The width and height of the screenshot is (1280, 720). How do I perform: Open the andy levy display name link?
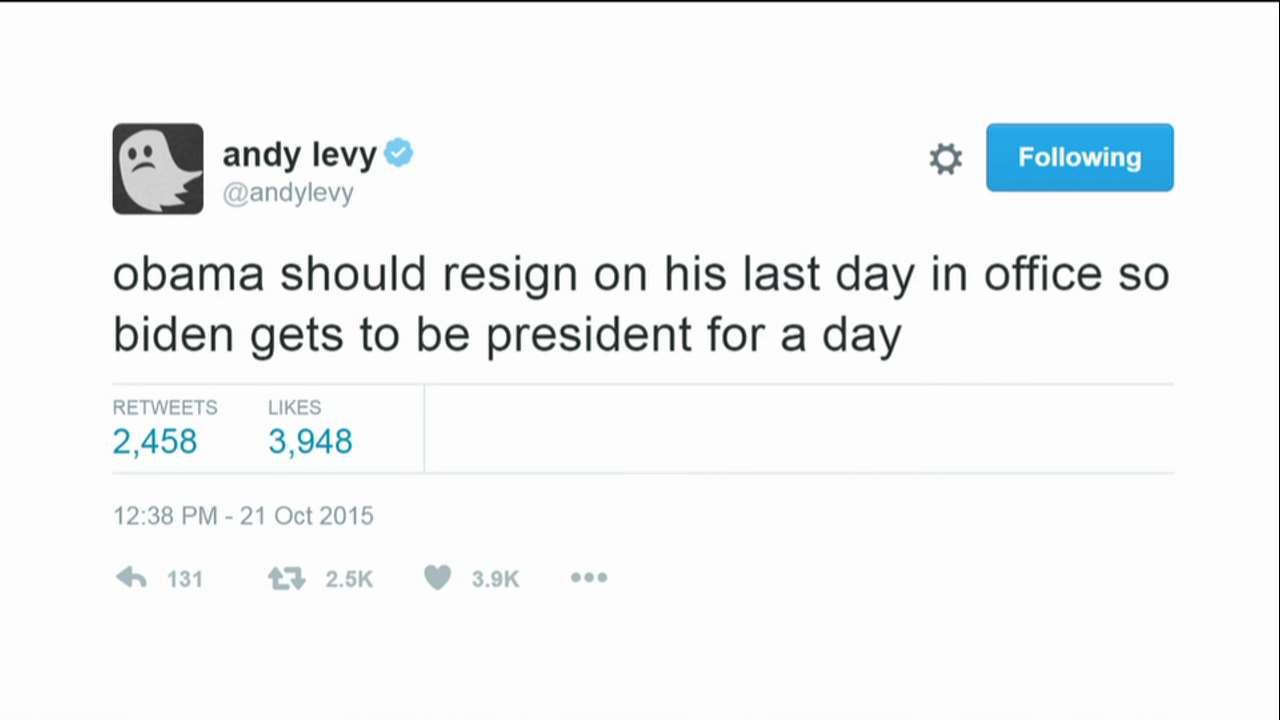point(299,155)
